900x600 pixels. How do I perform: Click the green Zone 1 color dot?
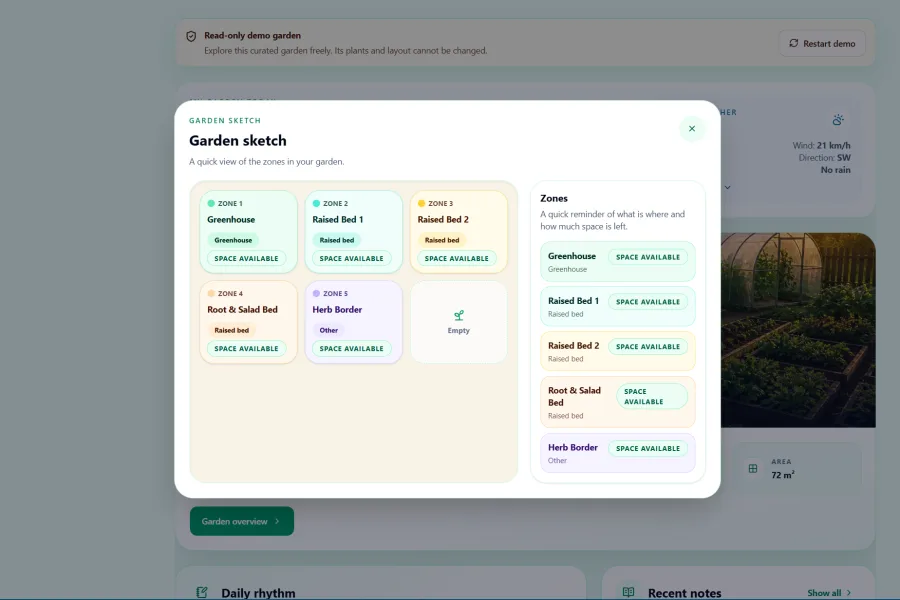pyautogui.click(x=211, y=203)
